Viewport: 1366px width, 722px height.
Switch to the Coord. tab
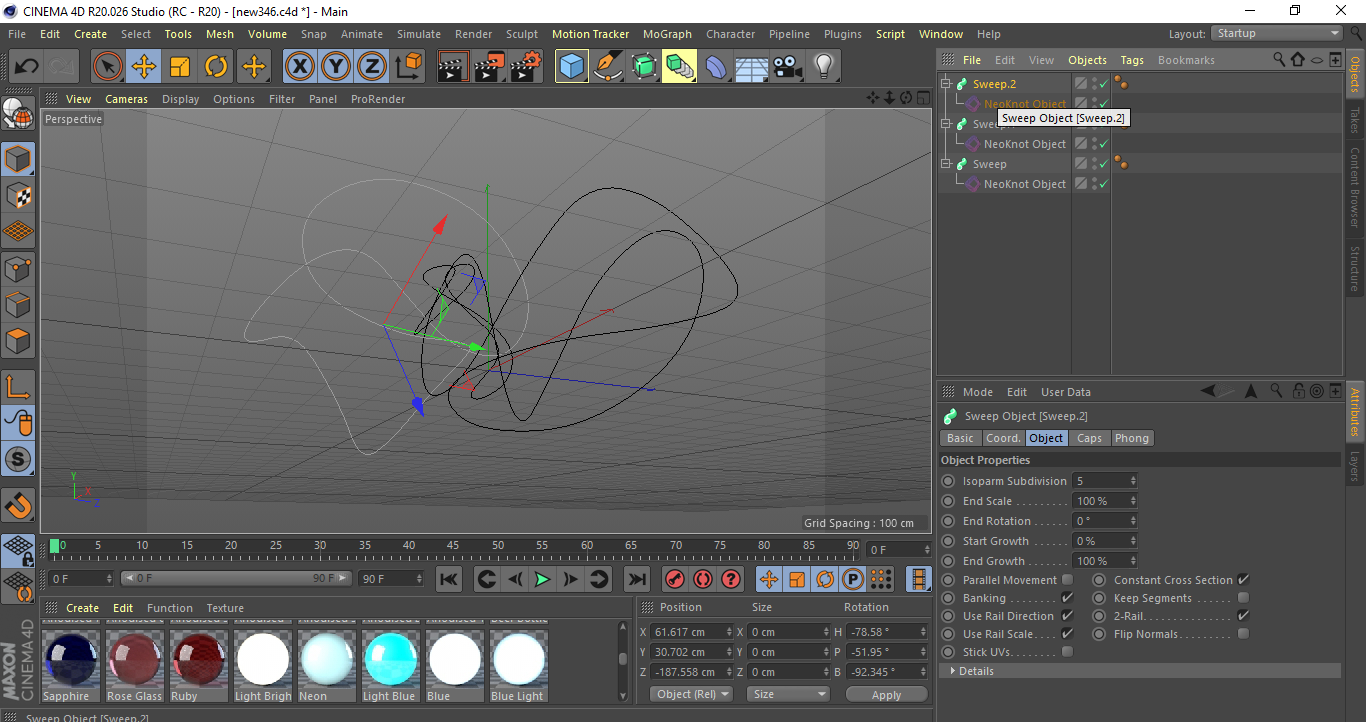[x=1003, y=438]
